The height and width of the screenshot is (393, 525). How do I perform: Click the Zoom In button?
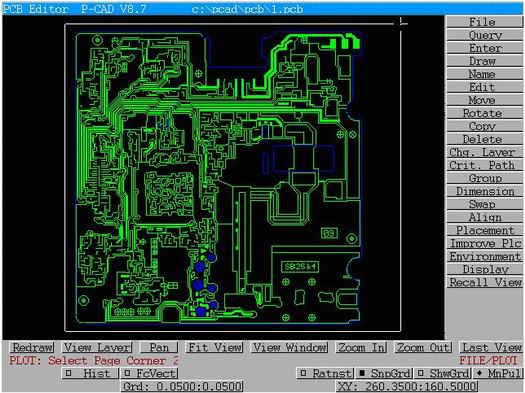361,347
